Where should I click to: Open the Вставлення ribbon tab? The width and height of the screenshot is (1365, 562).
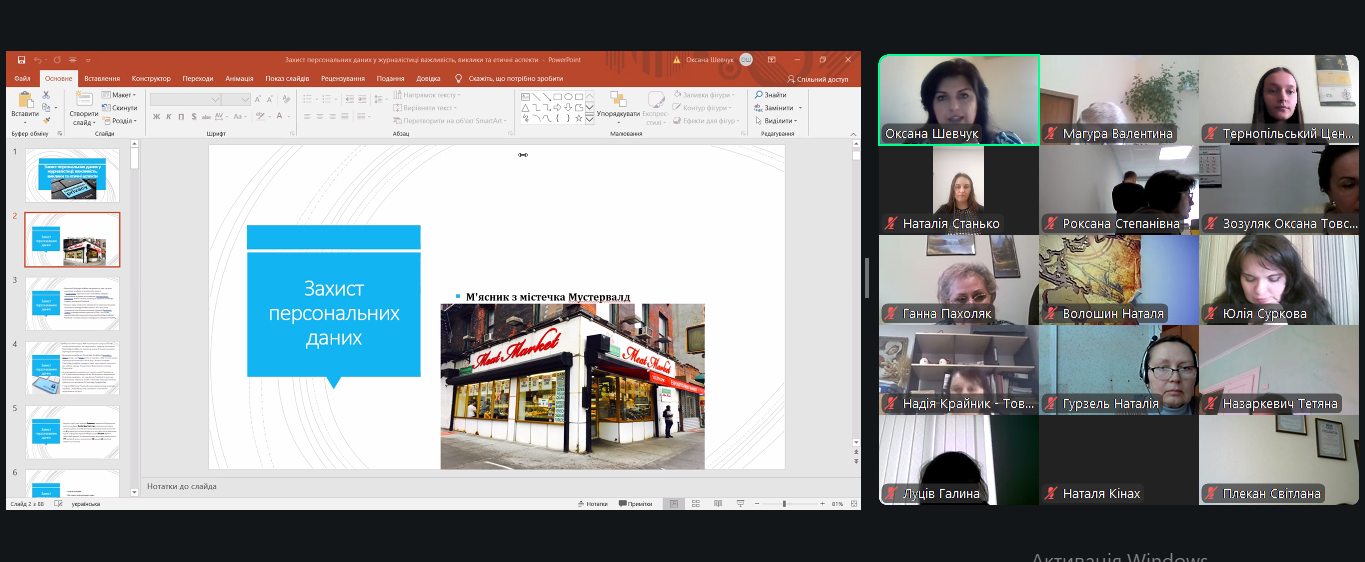[102, 78]
